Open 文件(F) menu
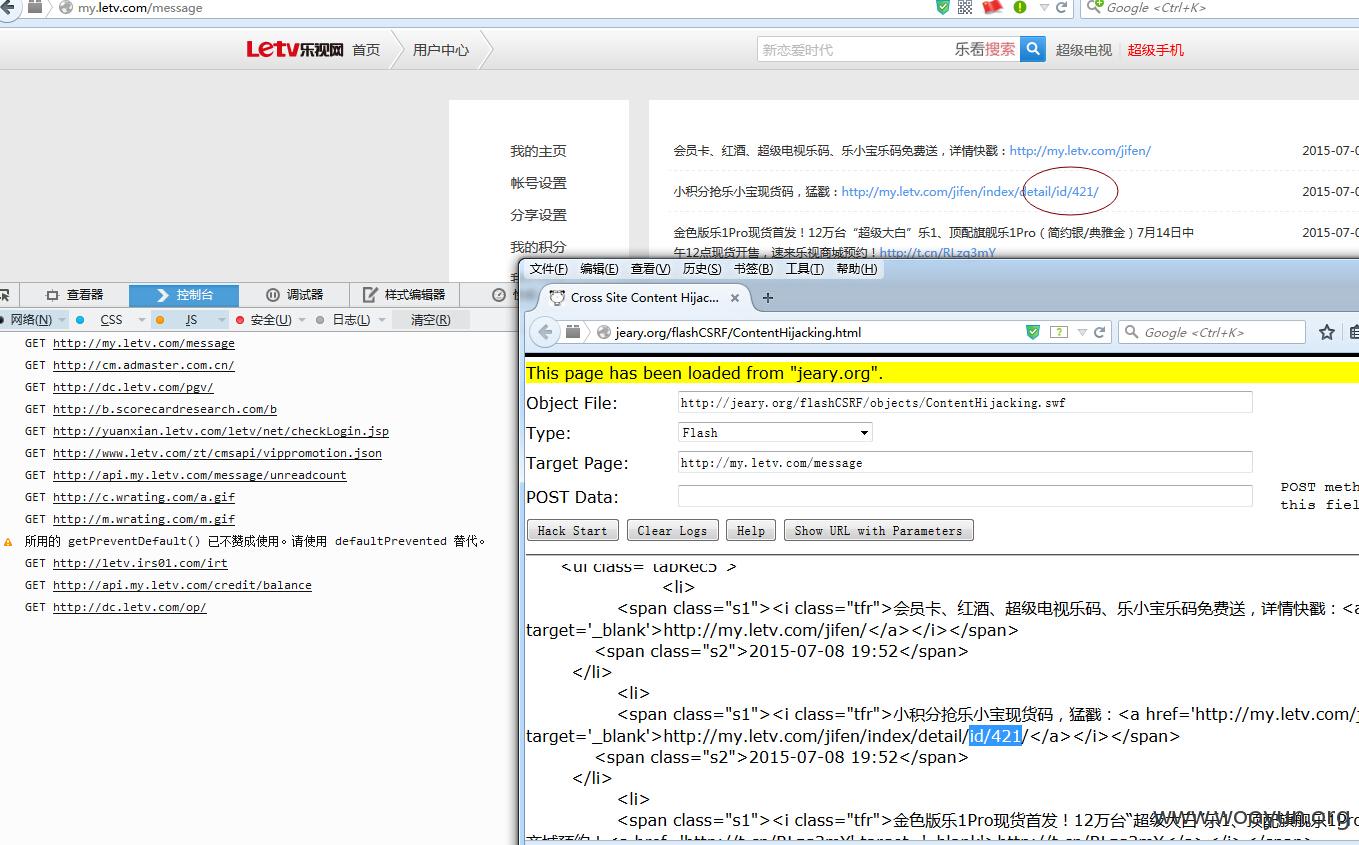The width and height of the screenshot is (1359, 845). pos(548,269)
